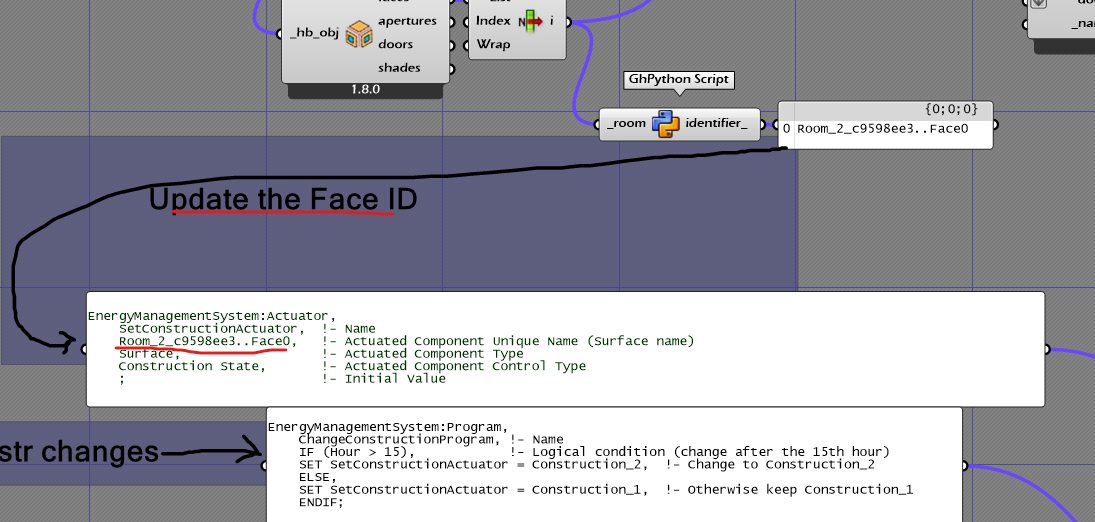Click the GhPython Script tooltip label
The image size is (1095, 522).
point(679,80)
